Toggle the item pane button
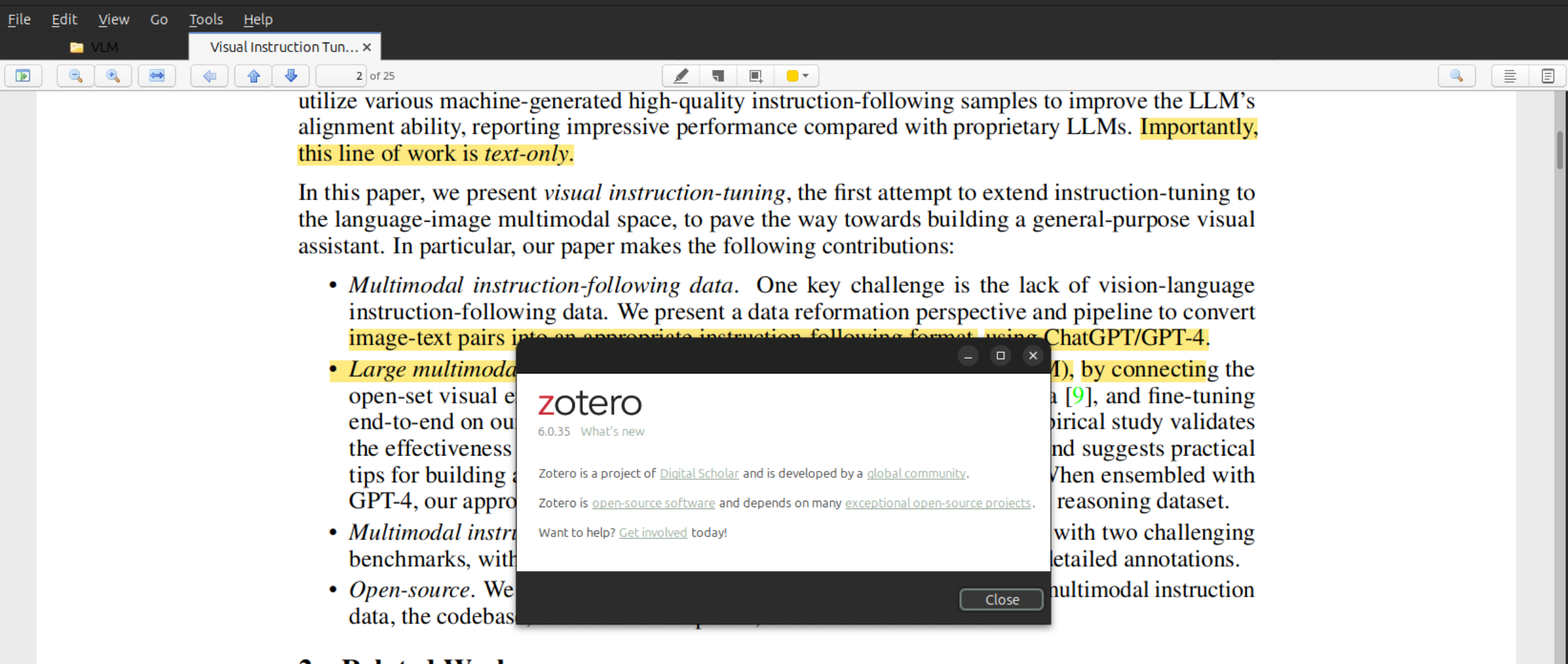The width and height of the screenshot is (1568, 664). pyautogui.click(x=1510, y=76)
